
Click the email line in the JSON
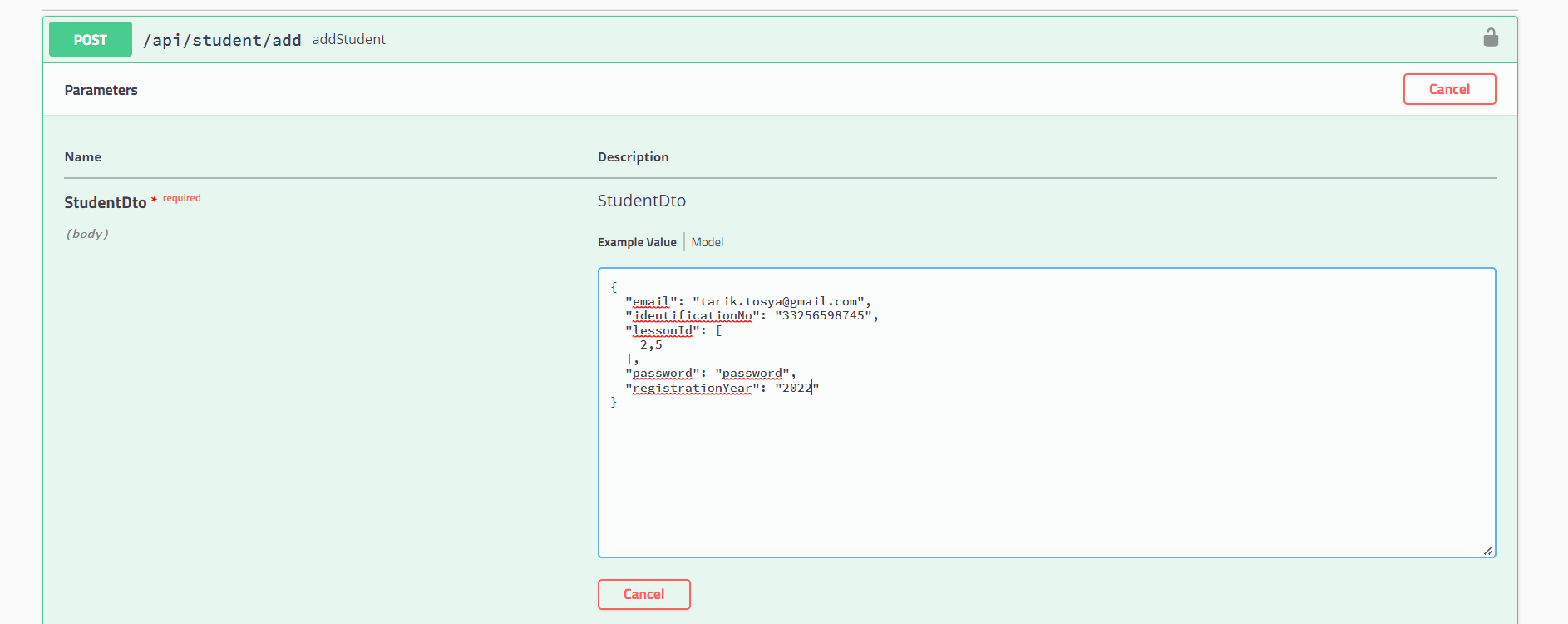pos(748,301)
